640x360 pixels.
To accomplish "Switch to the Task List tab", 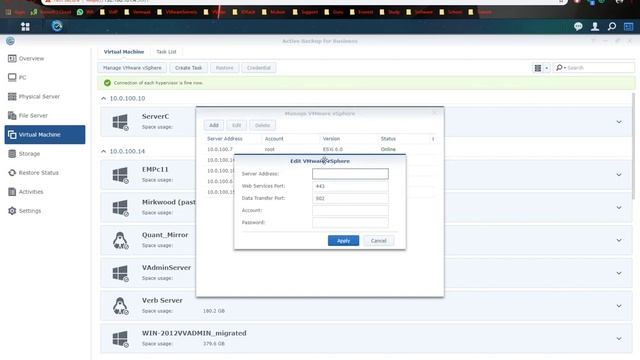I will (x=166, y=52).
